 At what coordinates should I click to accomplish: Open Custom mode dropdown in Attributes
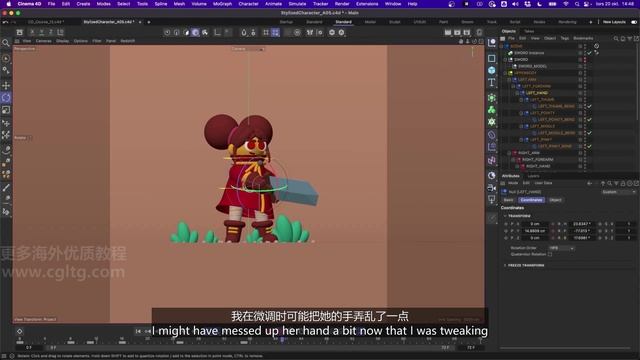pos(619,192)
